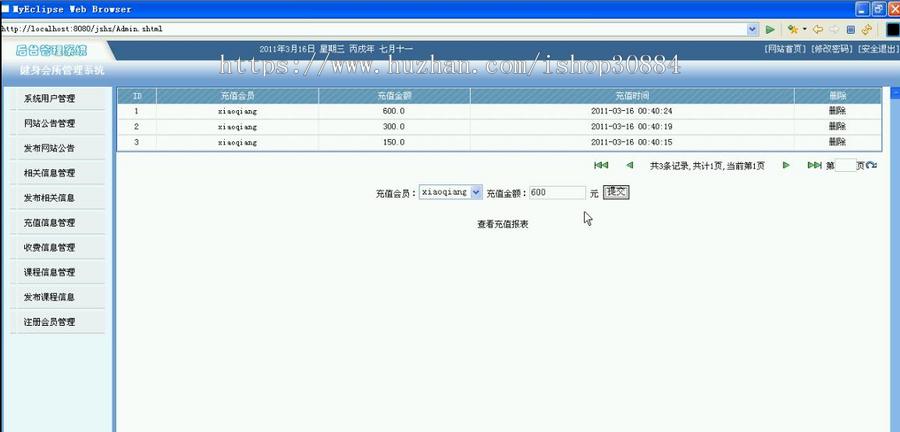This screenshot has width=900, height=432.
Task: Delete the 300.0 recharge record
Action: click(x=837, y=126)
